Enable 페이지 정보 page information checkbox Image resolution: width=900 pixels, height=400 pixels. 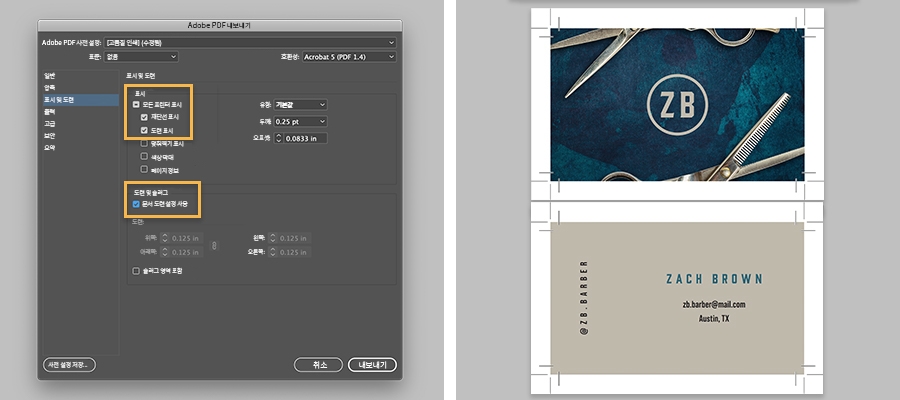coord(145,170)
